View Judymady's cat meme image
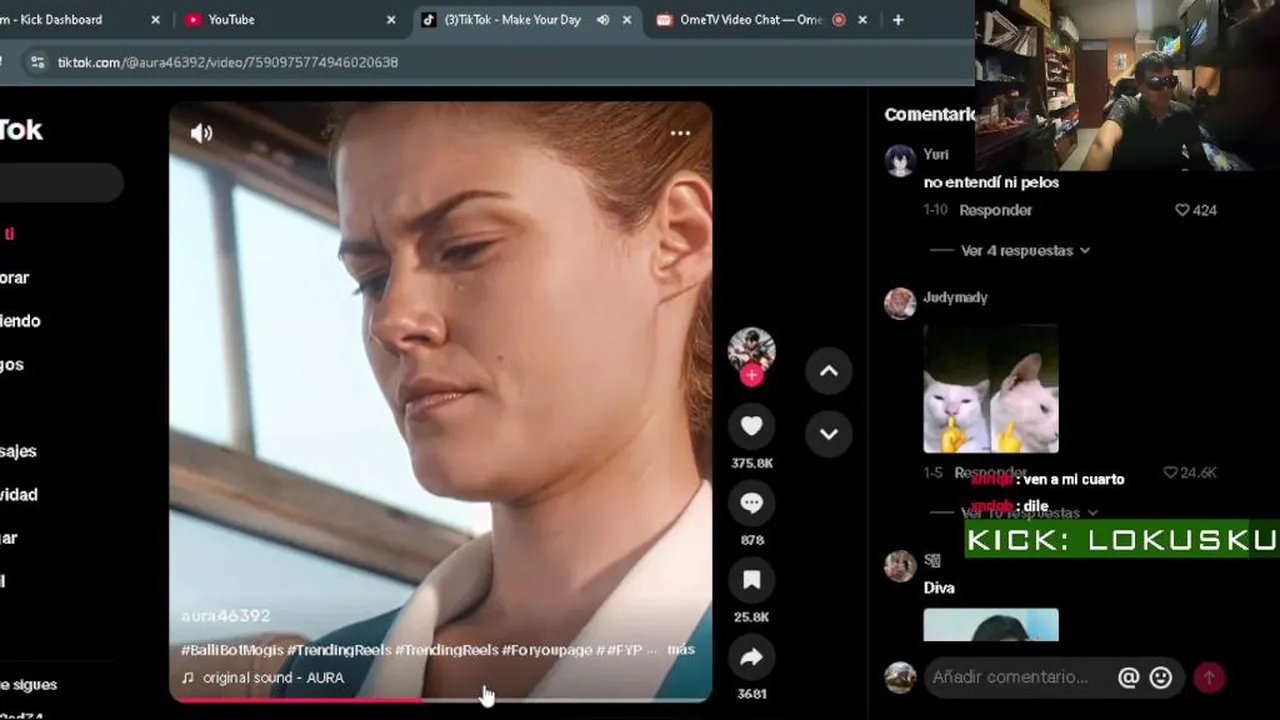This screenshot has height=720, width=1280. click(x=991, y=388)
